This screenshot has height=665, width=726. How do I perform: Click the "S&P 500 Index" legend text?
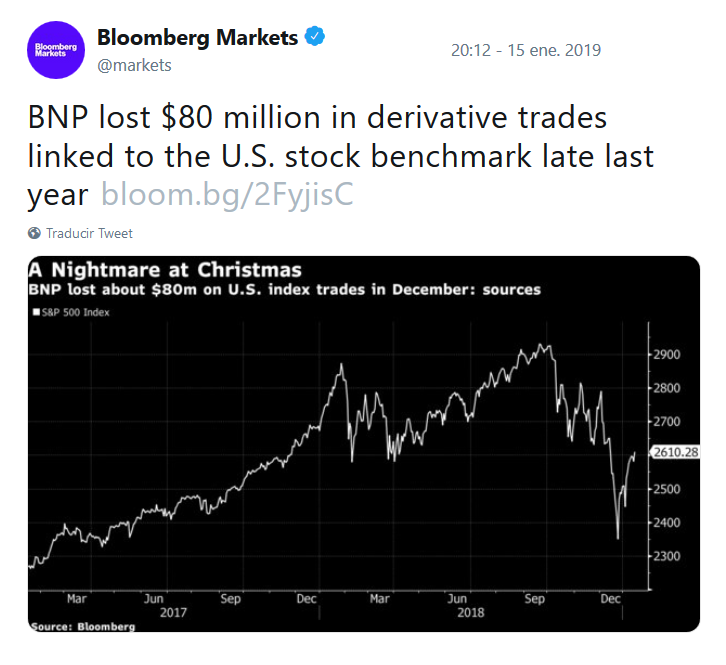[76, 312]
